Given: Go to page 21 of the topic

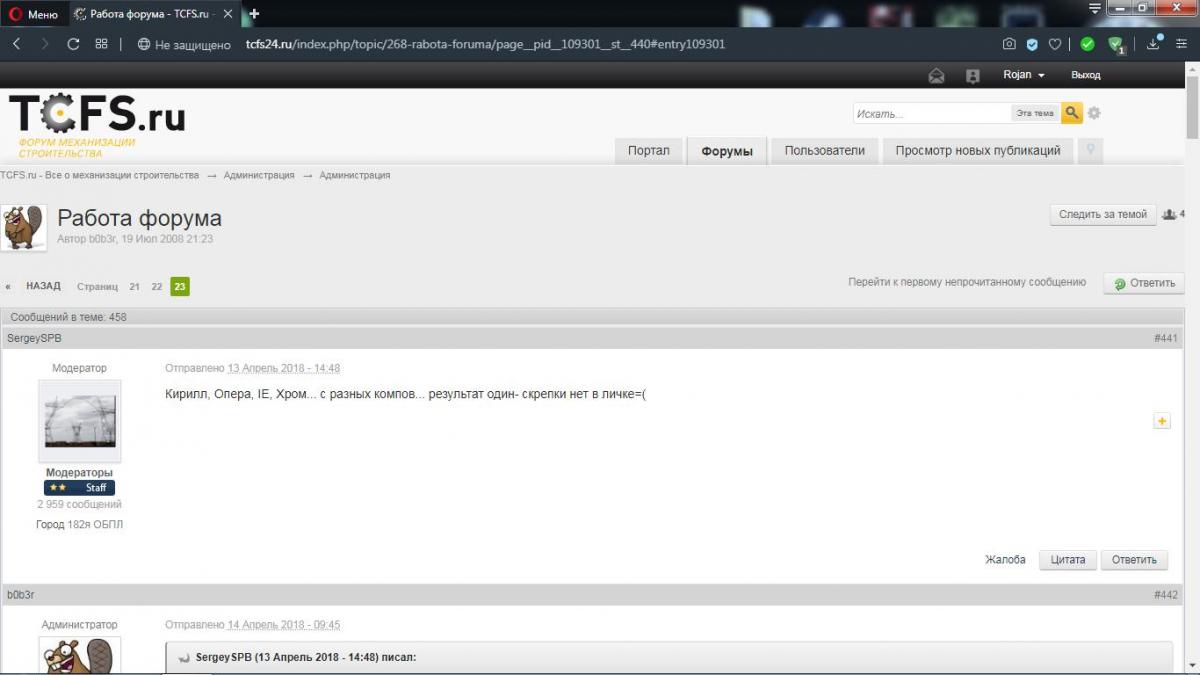Looking at the screenshot, I should (134, 286).
